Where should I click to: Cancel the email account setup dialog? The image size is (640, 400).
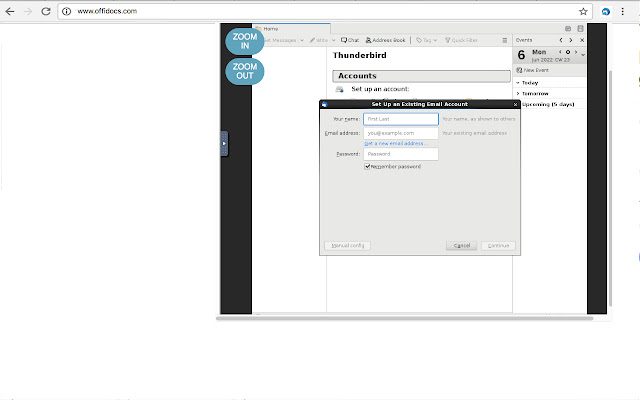(462, 246)
